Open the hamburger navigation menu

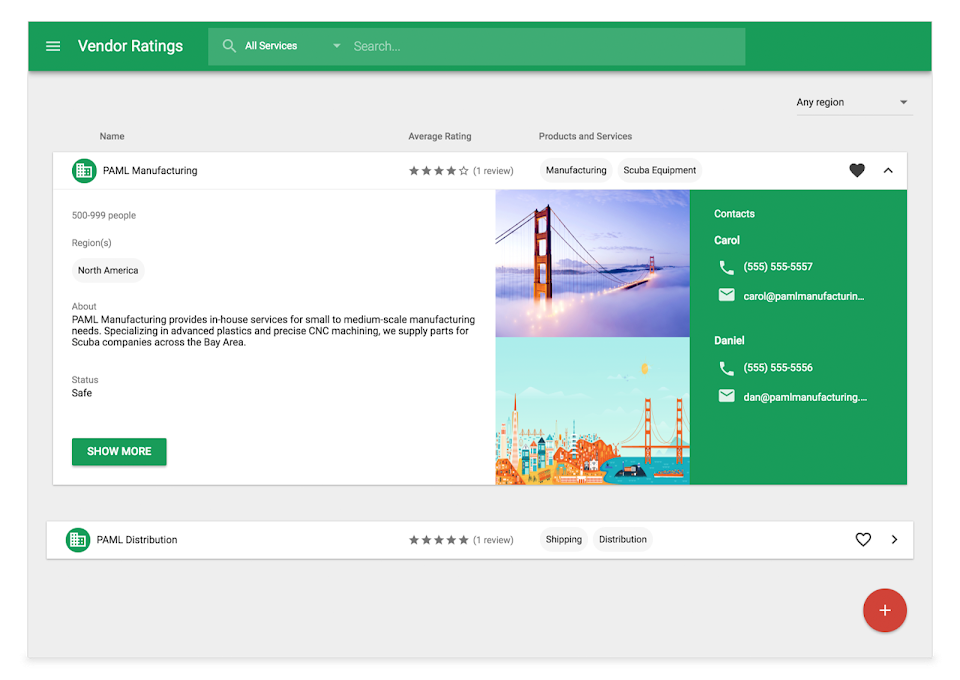[53, 46]
